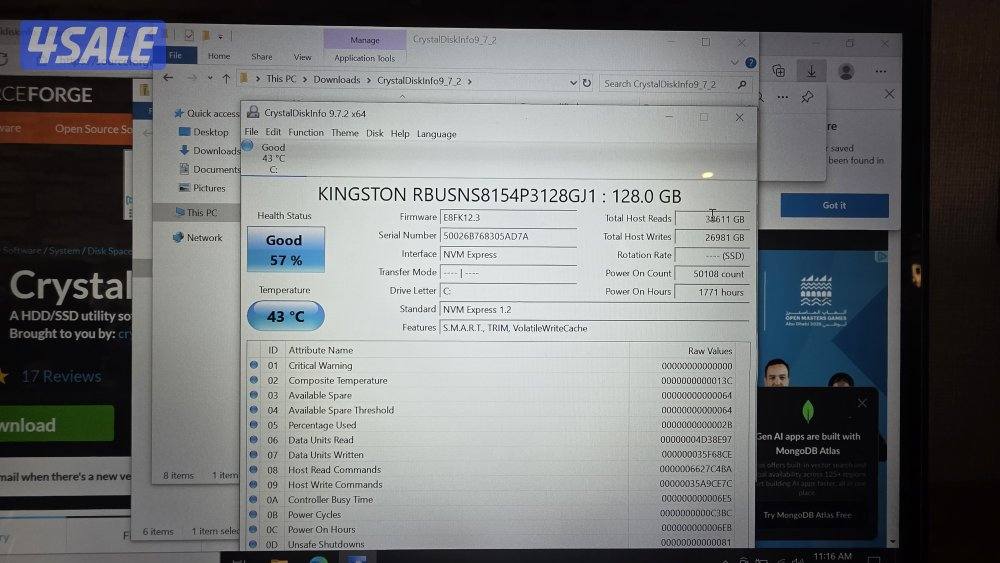Click the Good 43 °C disk status icon
This screenshot has height=563, width=1000.
coord(250,148)
